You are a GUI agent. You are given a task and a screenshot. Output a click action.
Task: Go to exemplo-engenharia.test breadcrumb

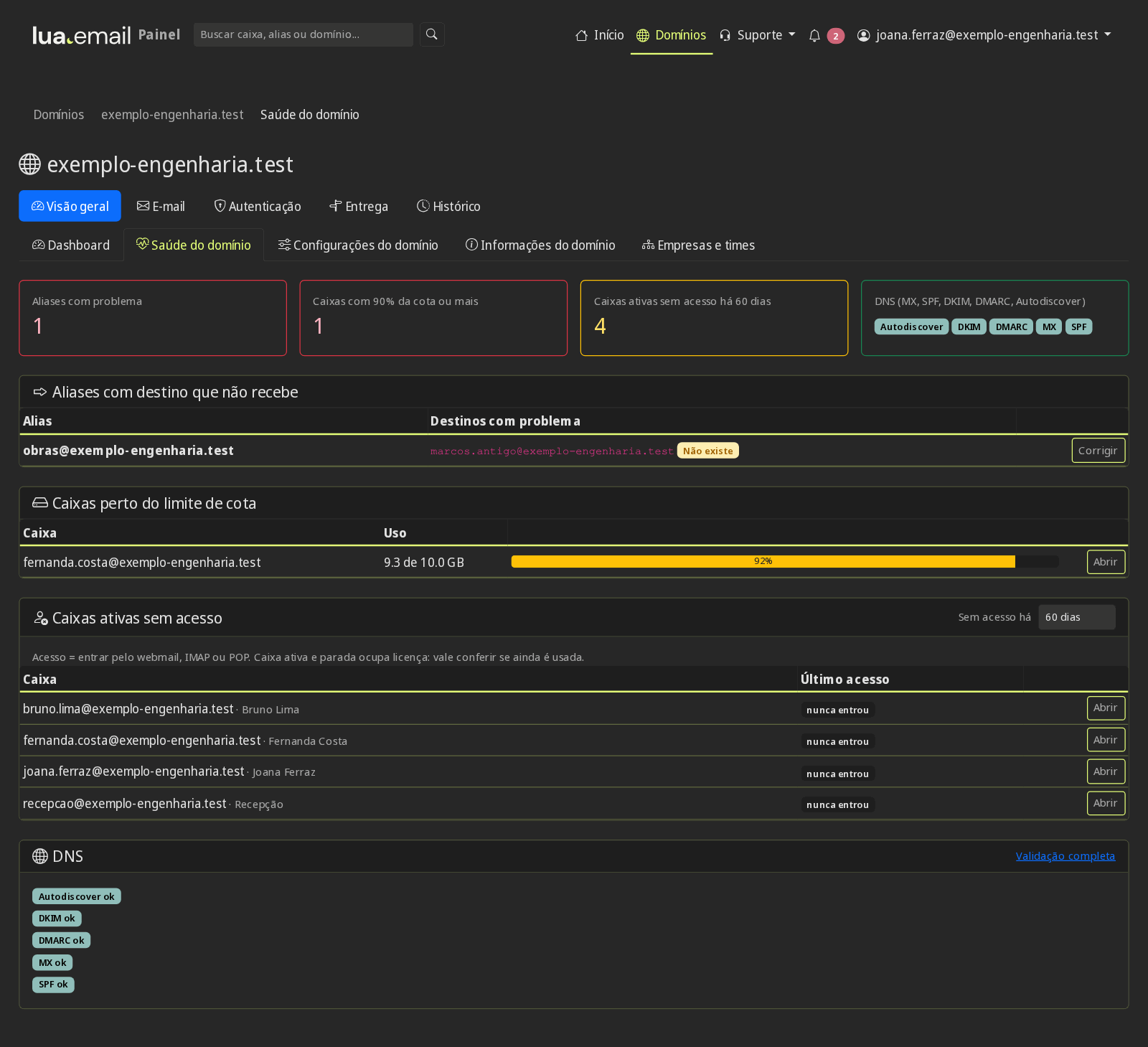click(x=172, y=115)
